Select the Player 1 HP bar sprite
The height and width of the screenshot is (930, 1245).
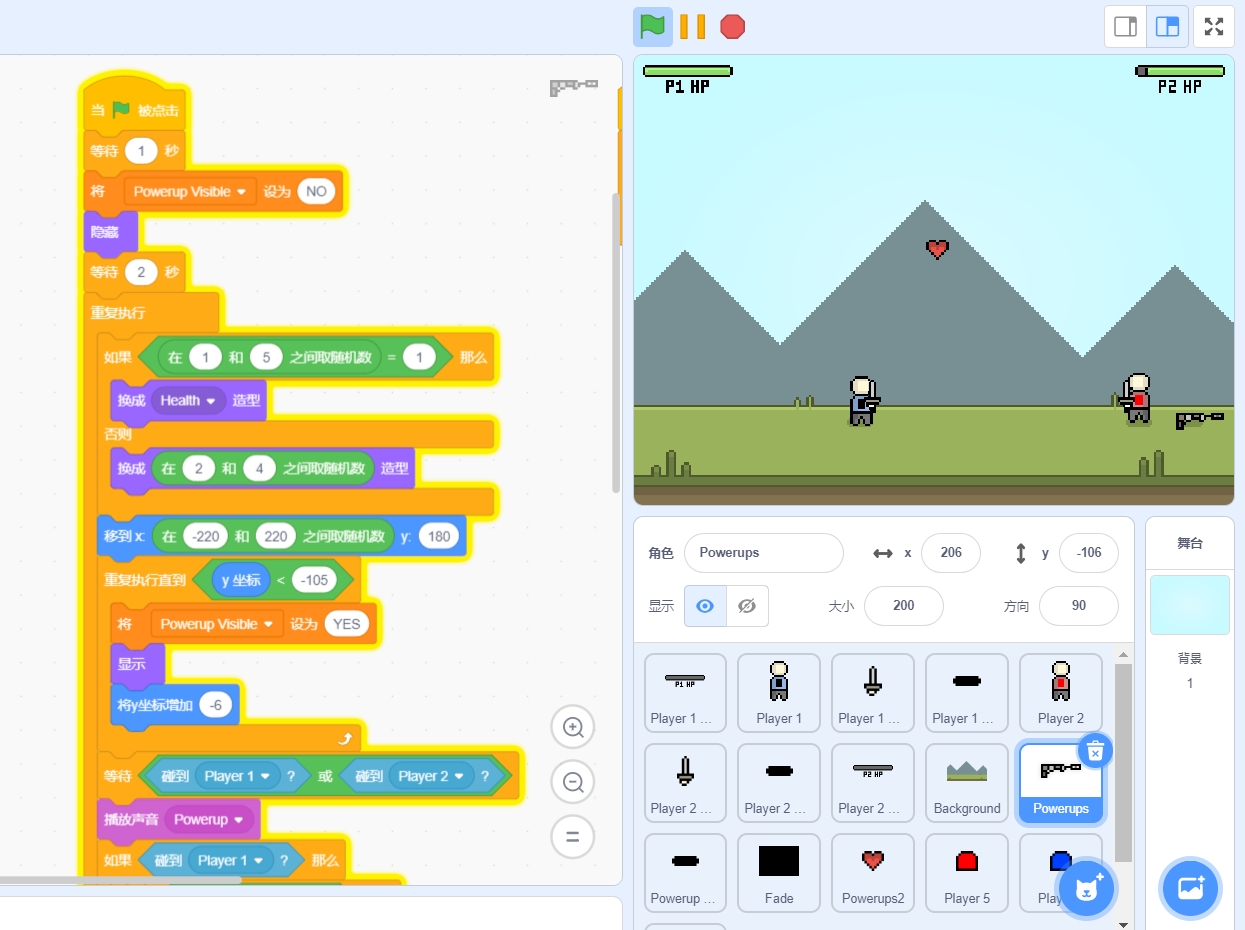click(685, 693)
